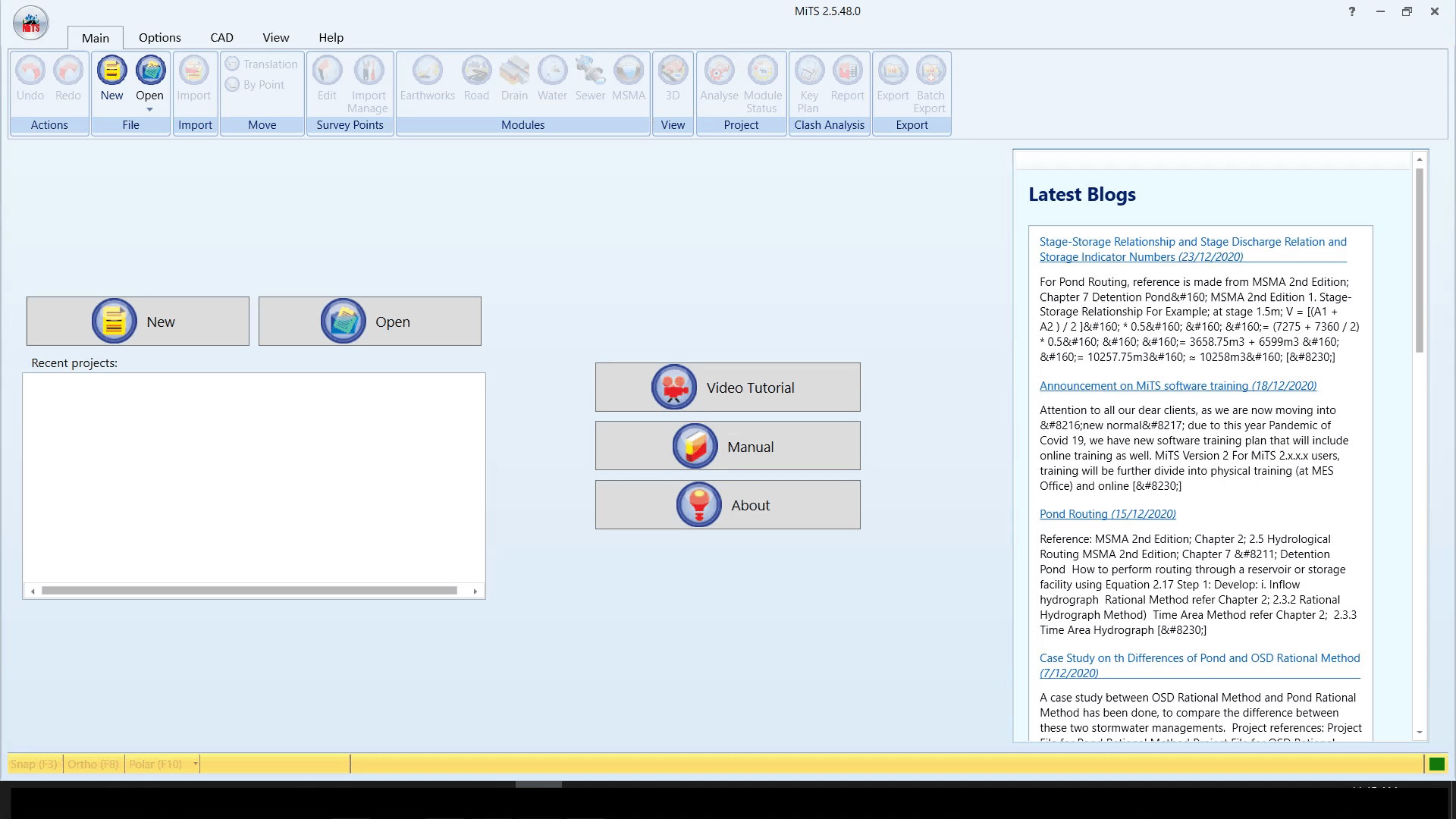Click the Latest Blogs vertical scrollbar thumb
This screenshot has width=1456, height=819.
click(x=1420, y=260)
